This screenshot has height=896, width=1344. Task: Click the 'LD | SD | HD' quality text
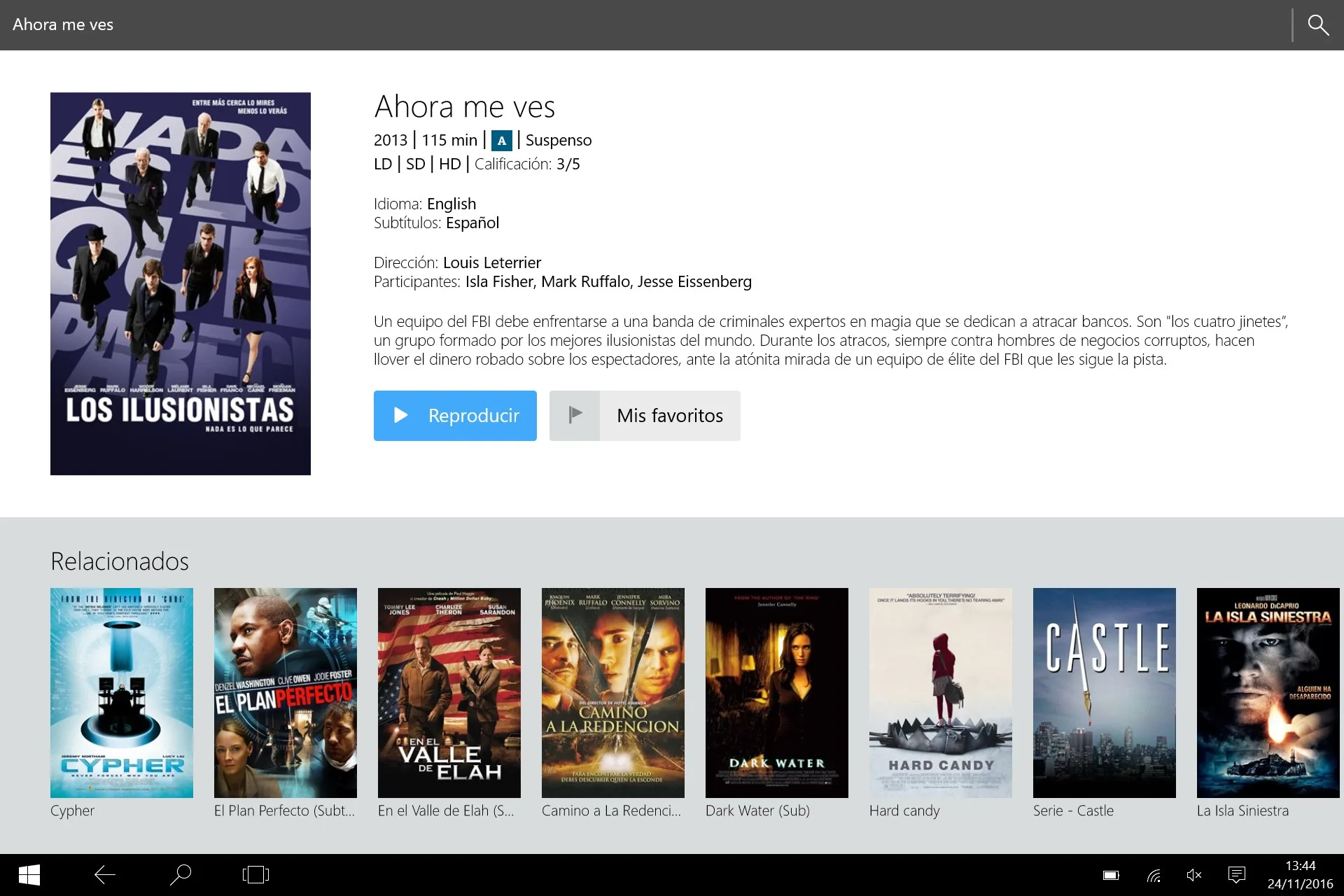click(417, 164)
